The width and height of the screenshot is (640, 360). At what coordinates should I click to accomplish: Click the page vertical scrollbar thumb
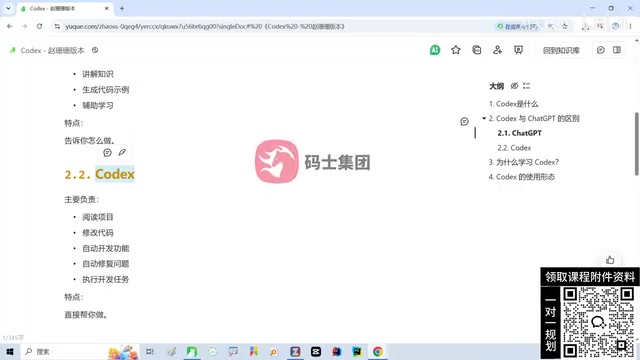[x=637, y=144]
